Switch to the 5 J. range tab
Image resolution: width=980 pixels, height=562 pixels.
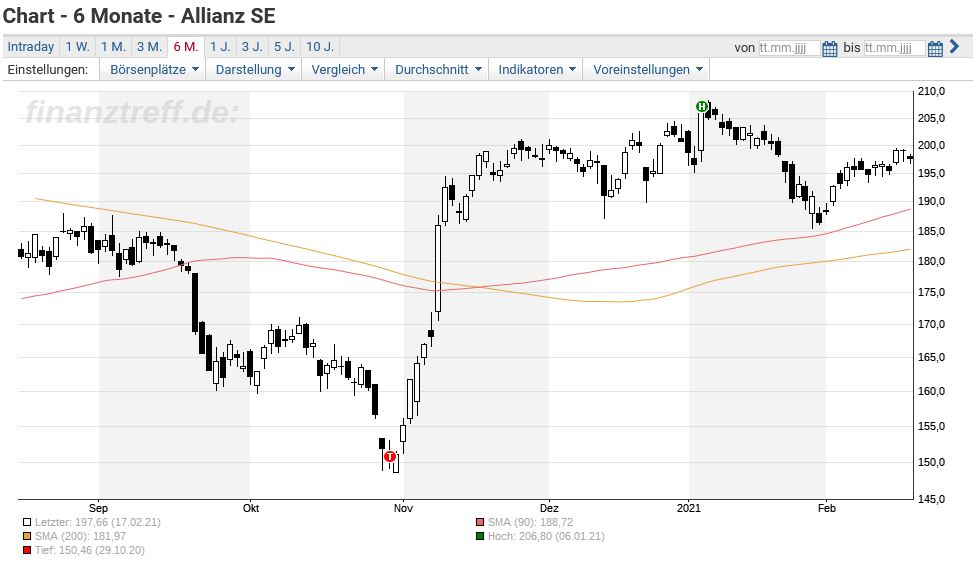[284, 47]
